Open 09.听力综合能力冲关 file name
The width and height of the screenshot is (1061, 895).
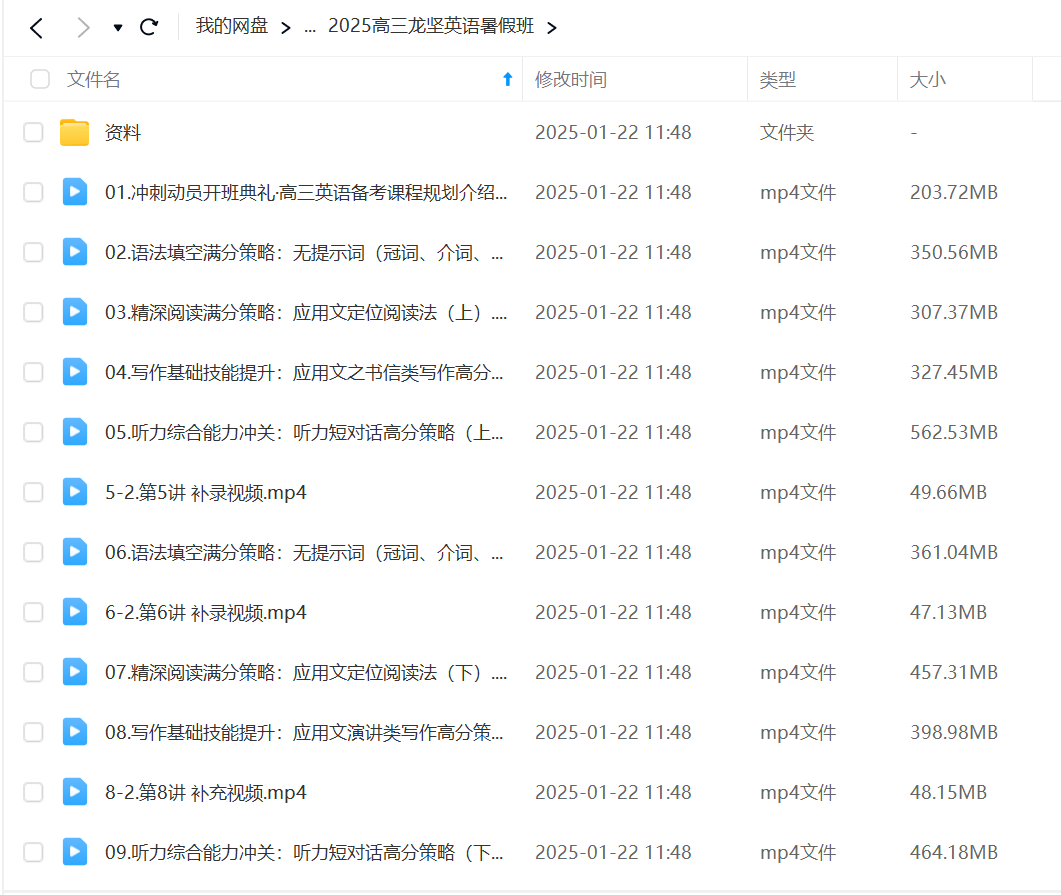(x=304, y=852)
